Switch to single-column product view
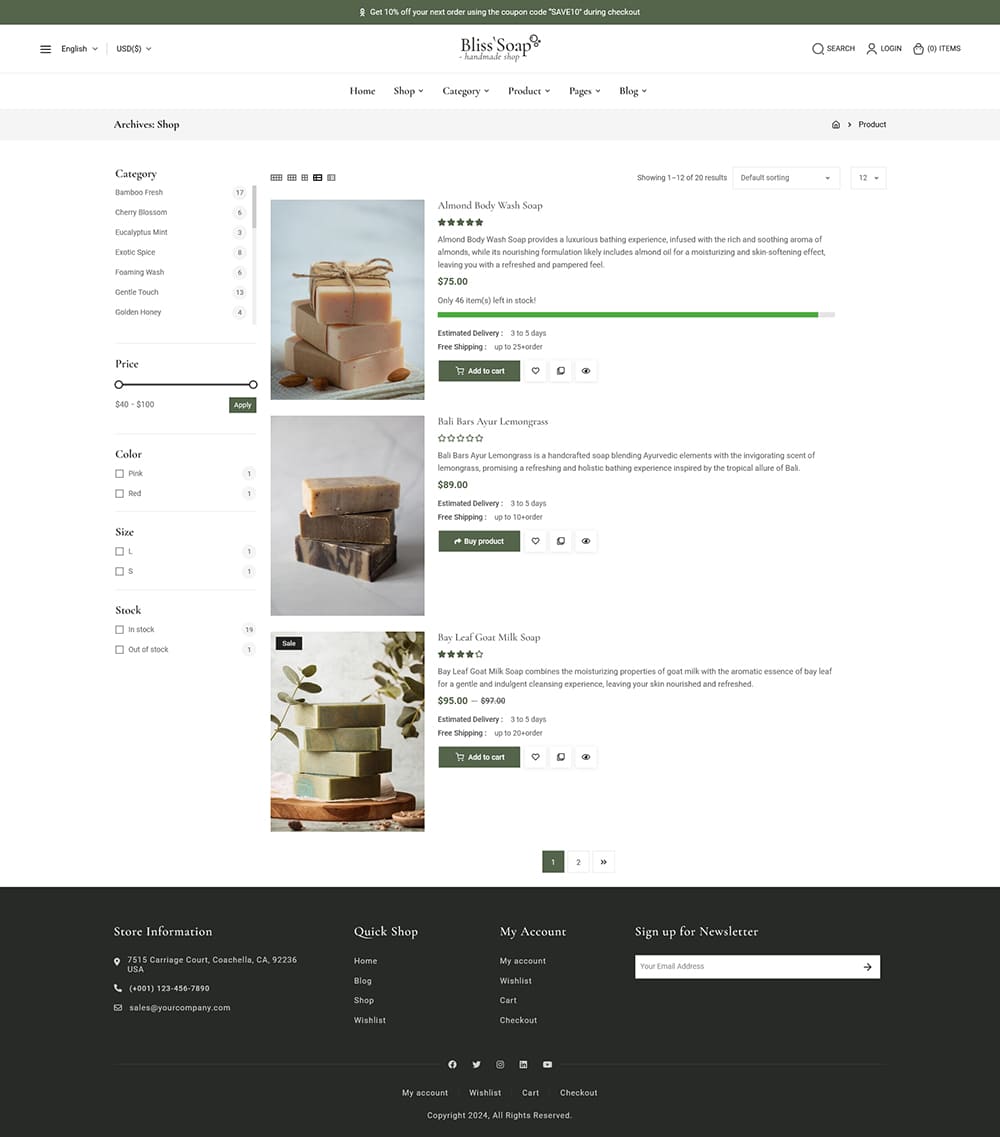Screen dimensions: 1000x1137 coord(331,177)
